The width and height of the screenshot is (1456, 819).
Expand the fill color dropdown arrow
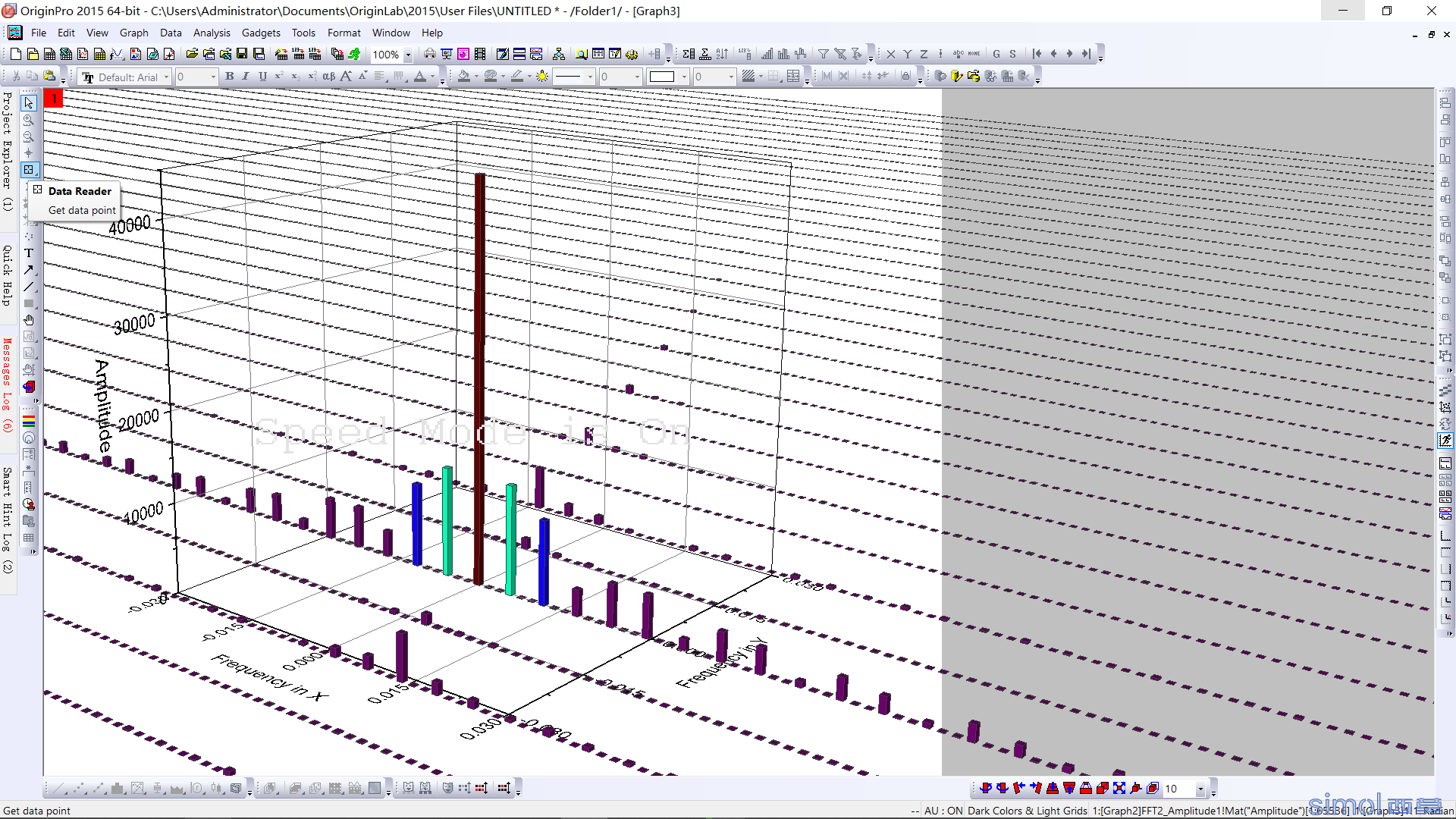[476, 77]
